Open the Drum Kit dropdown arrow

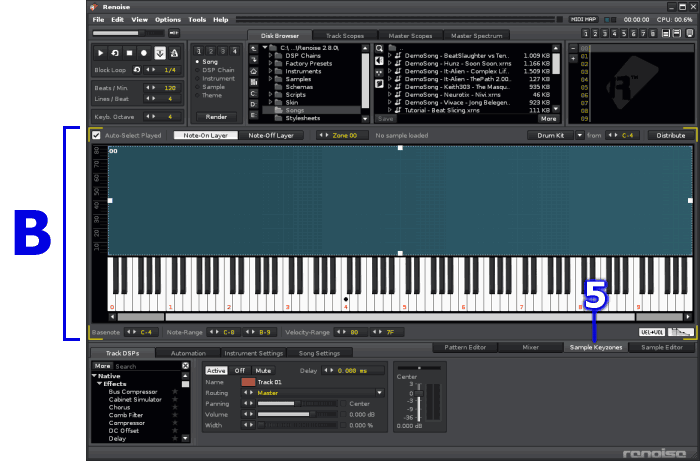pos(579,135)
